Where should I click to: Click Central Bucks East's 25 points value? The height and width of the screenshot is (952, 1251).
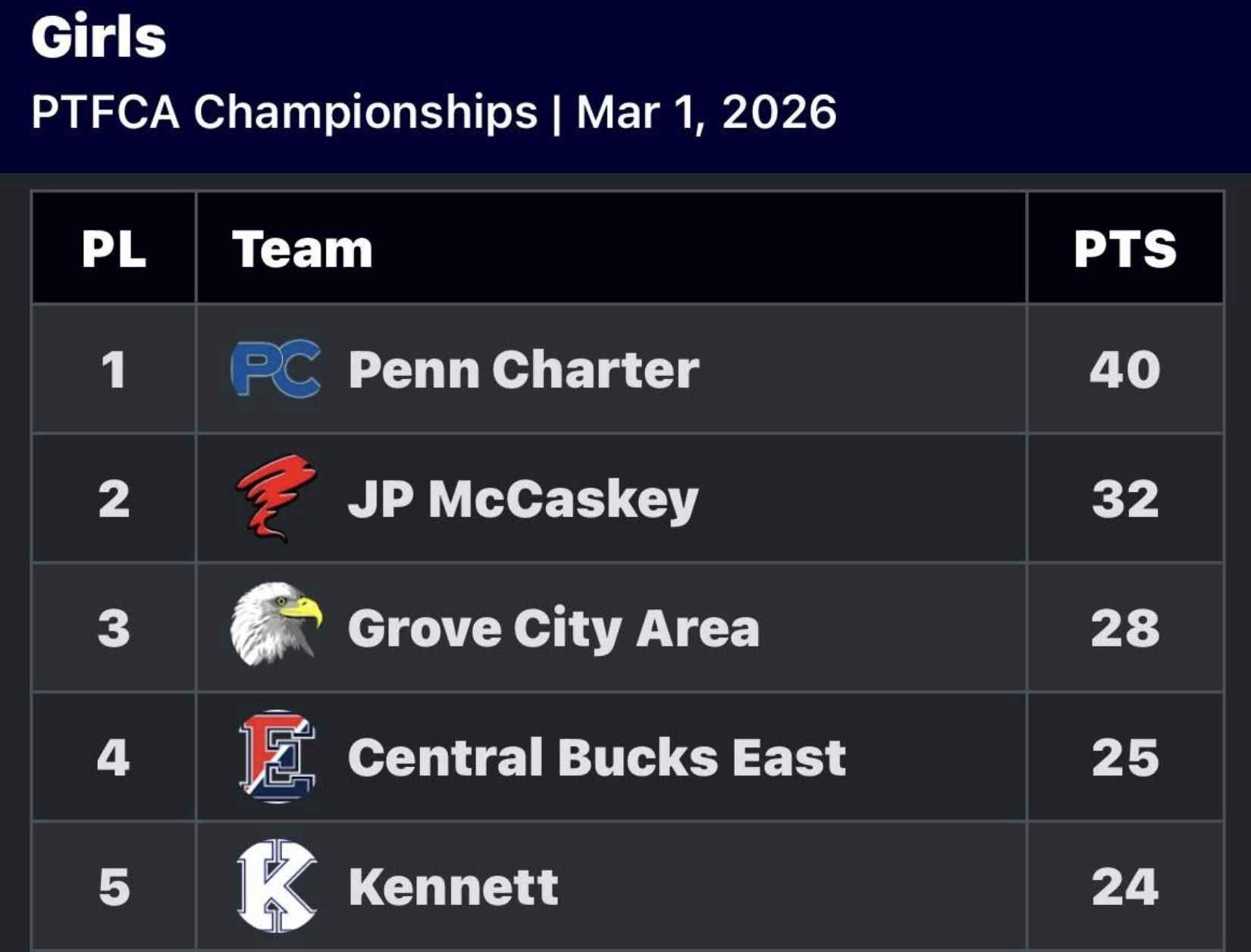click(1124, 757)
